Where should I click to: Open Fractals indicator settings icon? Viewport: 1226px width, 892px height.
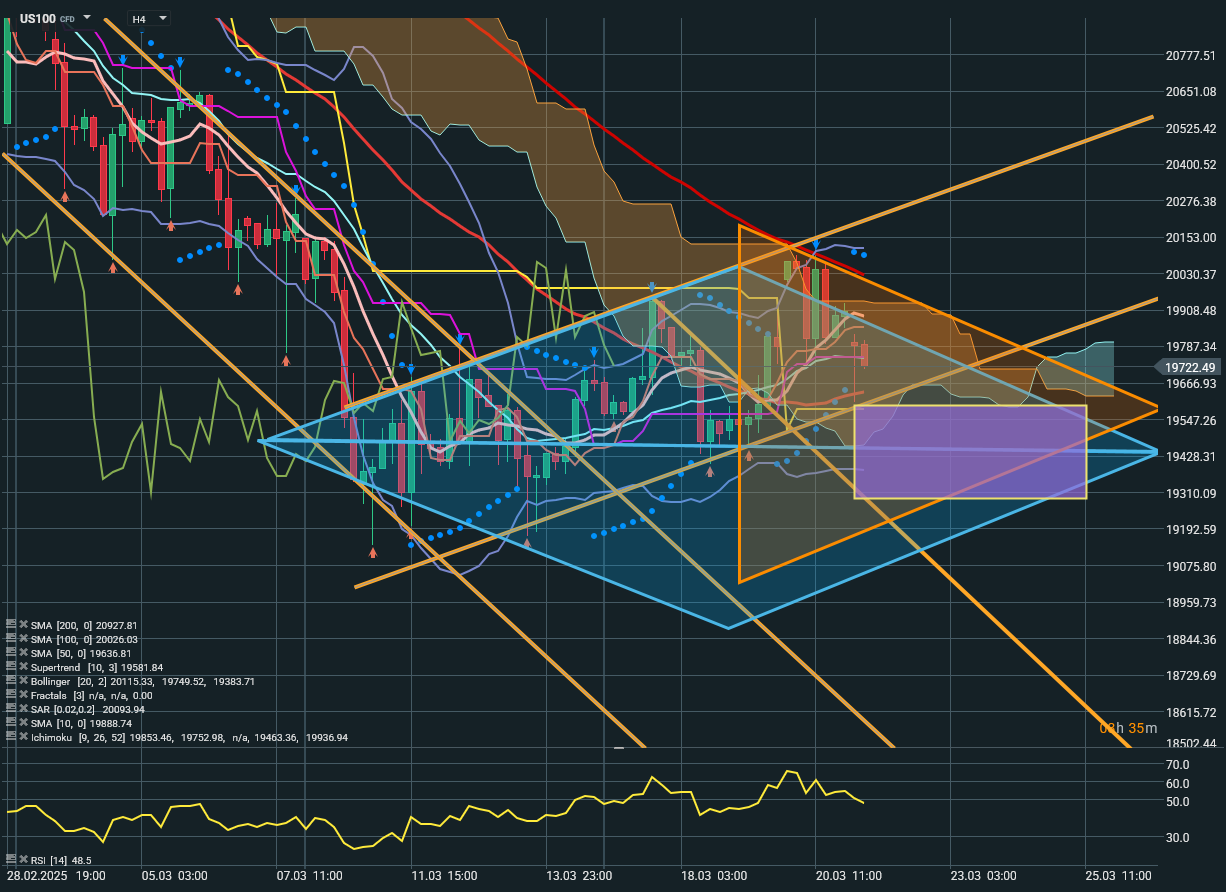pos(11,695)
